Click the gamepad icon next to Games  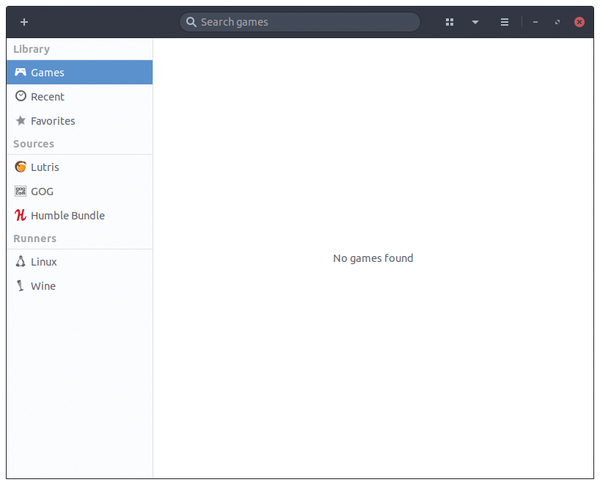click(x=20, y=72)
